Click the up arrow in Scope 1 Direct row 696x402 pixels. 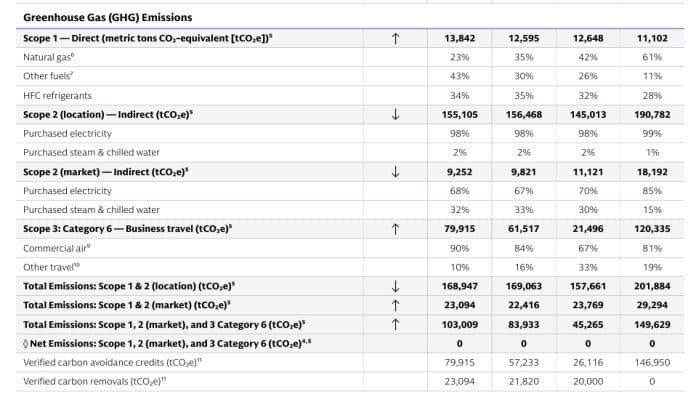pos(395,39)
